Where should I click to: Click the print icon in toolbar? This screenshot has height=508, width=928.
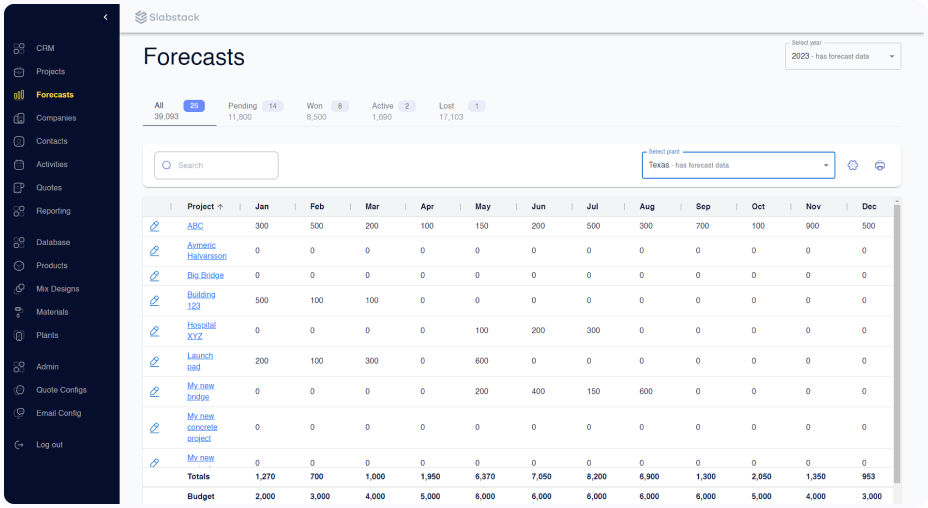880,165
